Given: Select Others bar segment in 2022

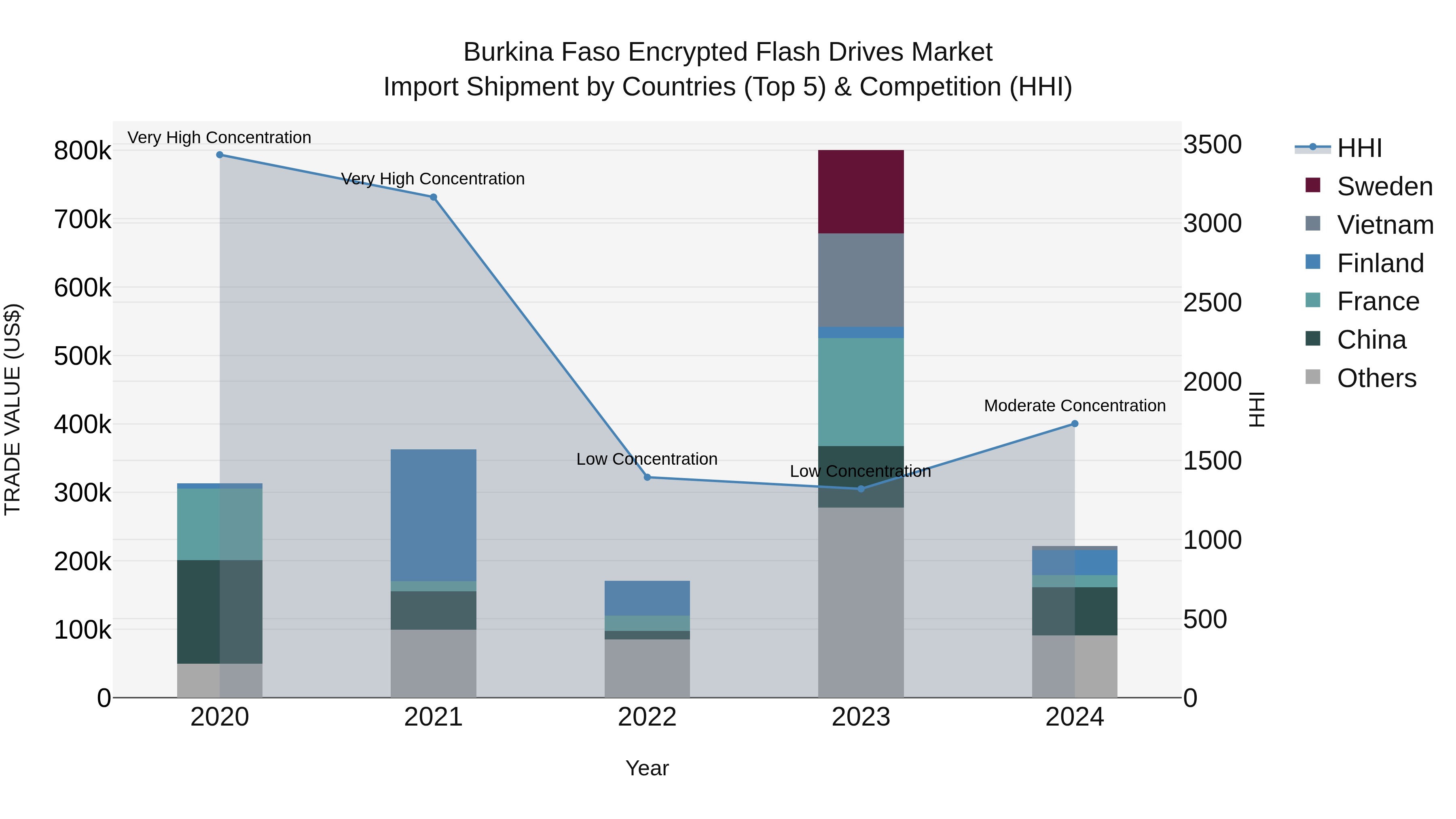Looking at the screenshot, I should point(648,669).
